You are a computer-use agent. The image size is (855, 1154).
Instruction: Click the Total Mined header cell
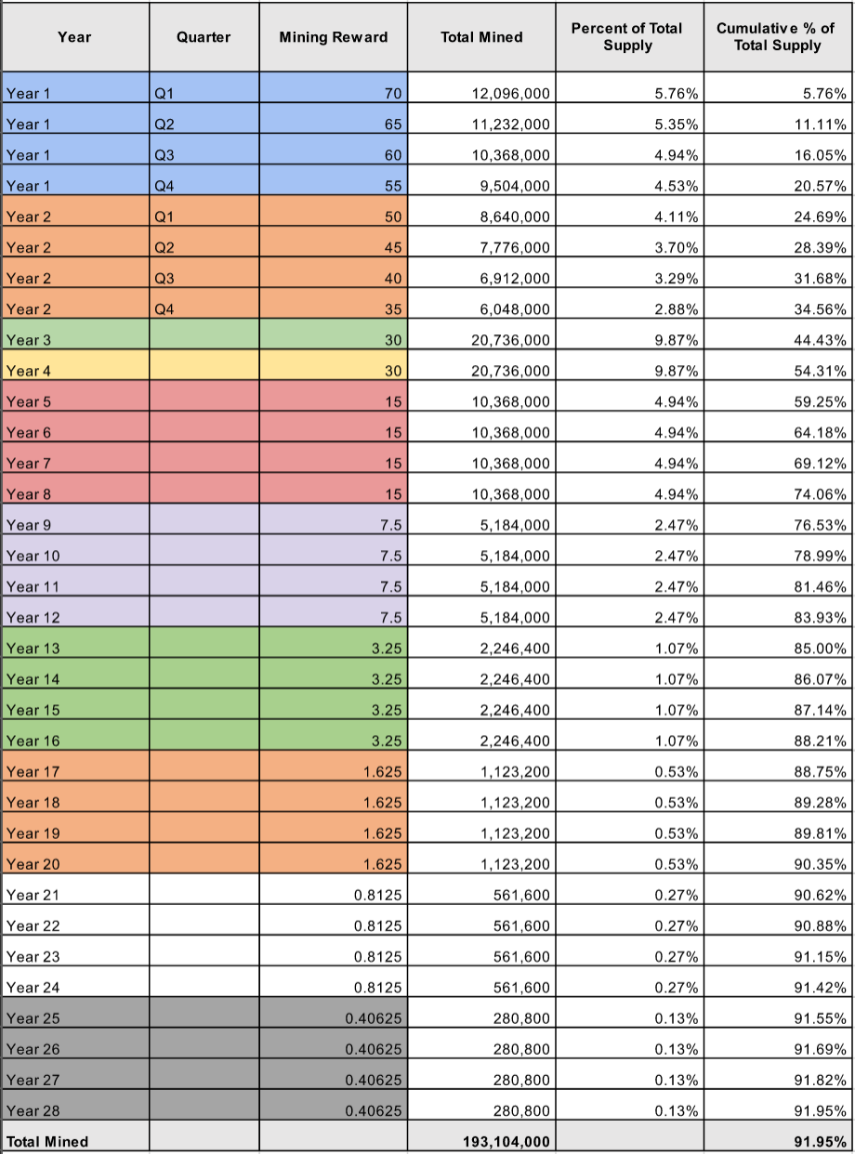tap(482, 37)
